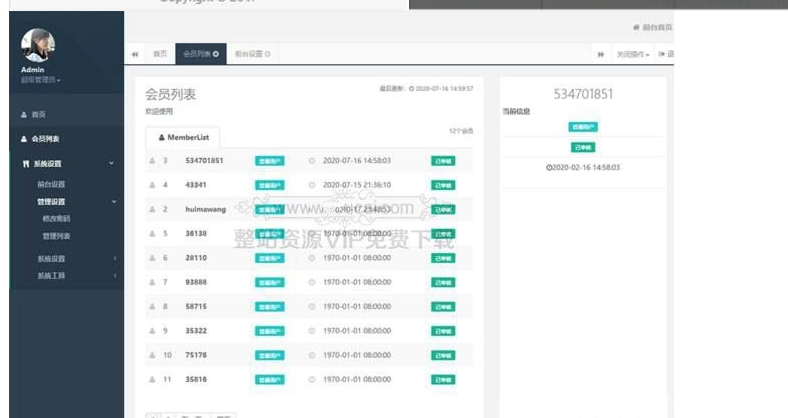Click the teal user tag in the 534701851 detail panel
Screen dimensions: 788x418
tap(583, 127)
